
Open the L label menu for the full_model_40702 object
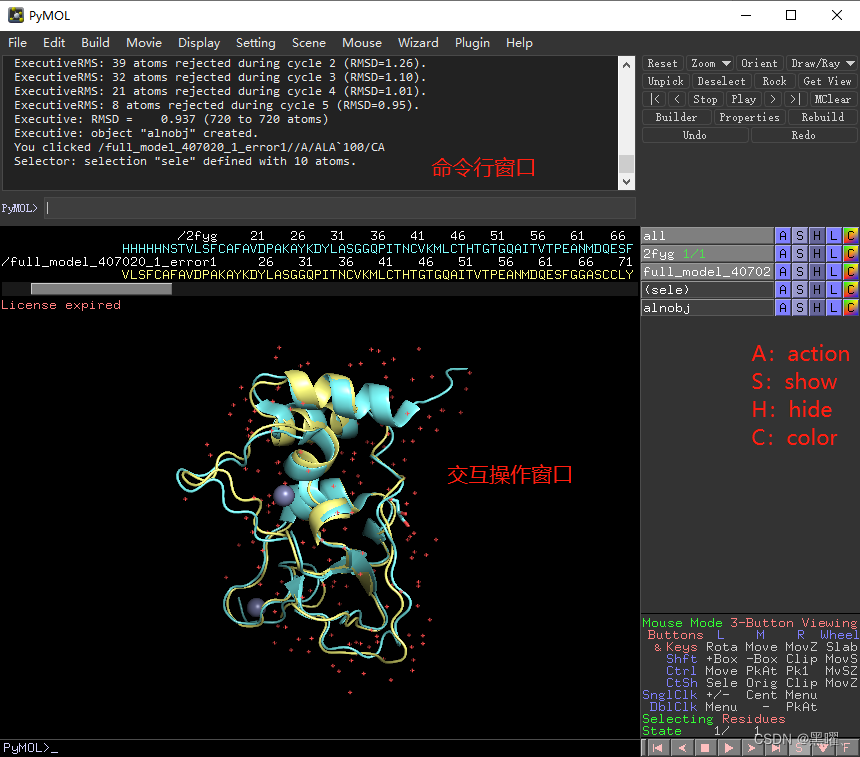point(834,272)
